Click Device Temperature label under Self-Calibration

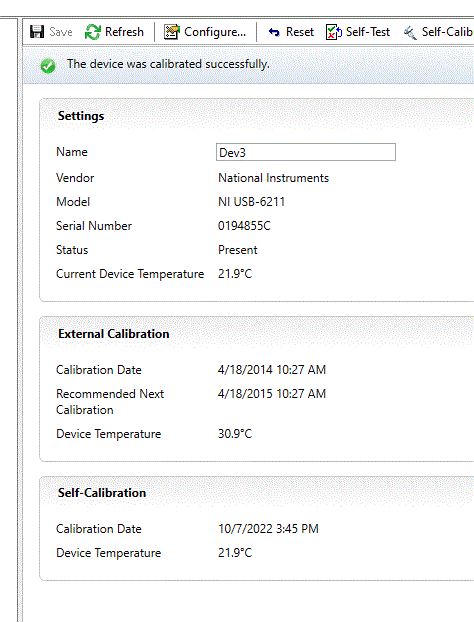pos(109,553)
